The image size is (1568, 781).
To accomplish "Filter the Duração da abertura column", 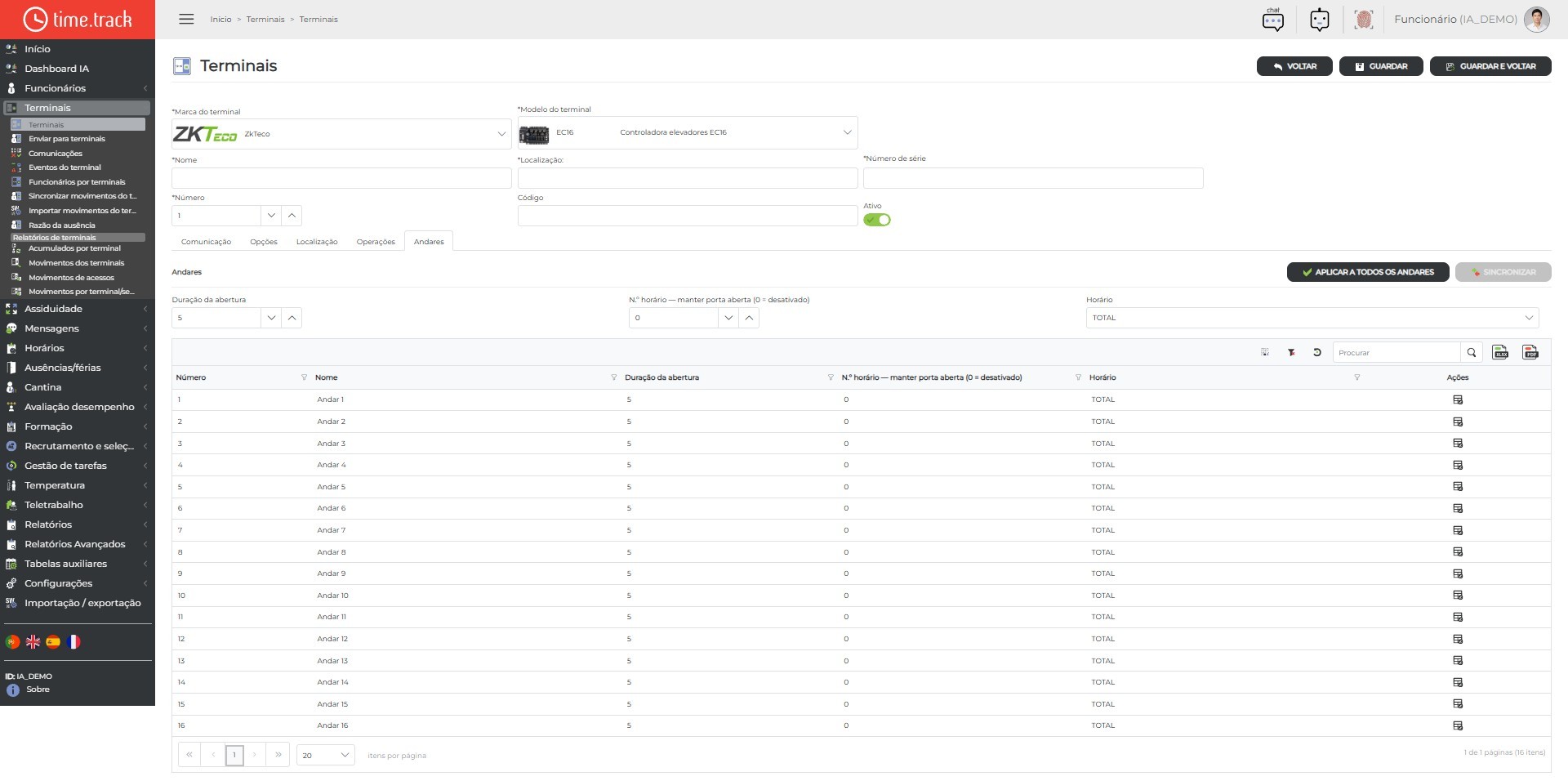I will click(x=831, y=377).
